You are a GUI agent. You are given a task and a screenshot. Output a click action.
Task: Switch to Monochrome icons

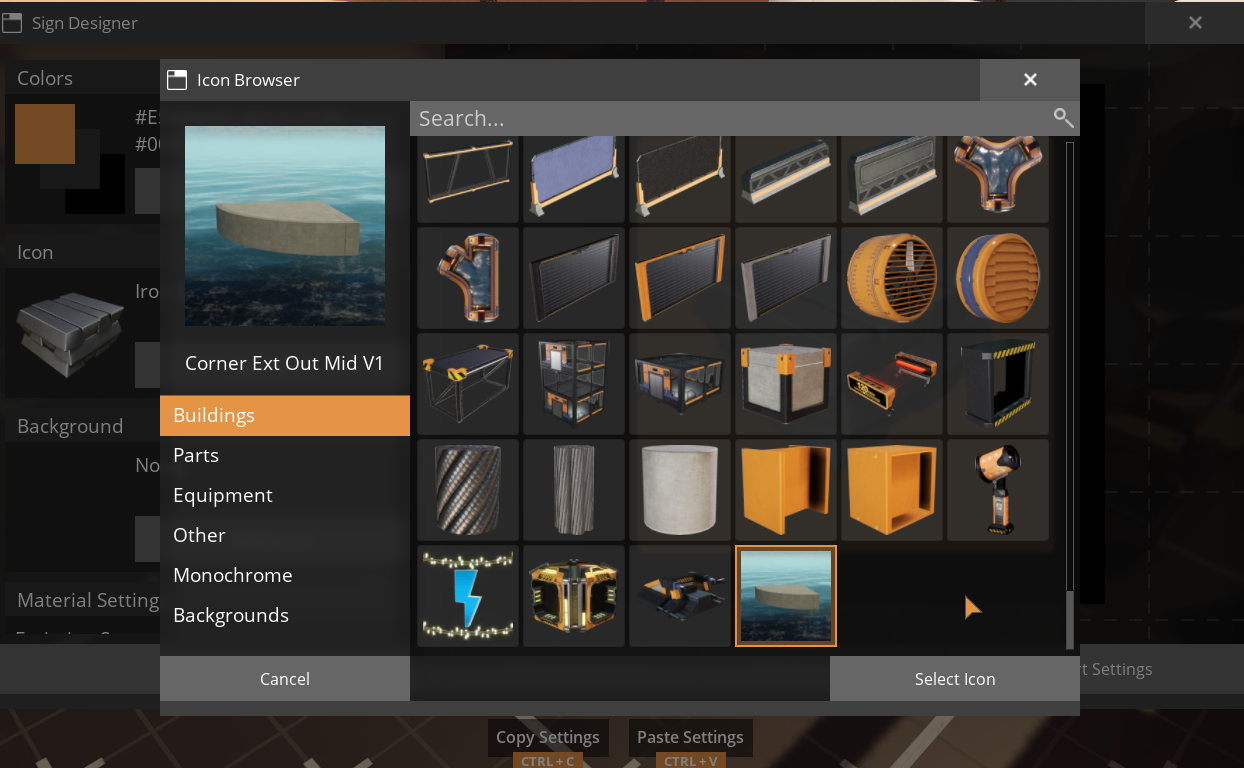click(x=285, y=575)
